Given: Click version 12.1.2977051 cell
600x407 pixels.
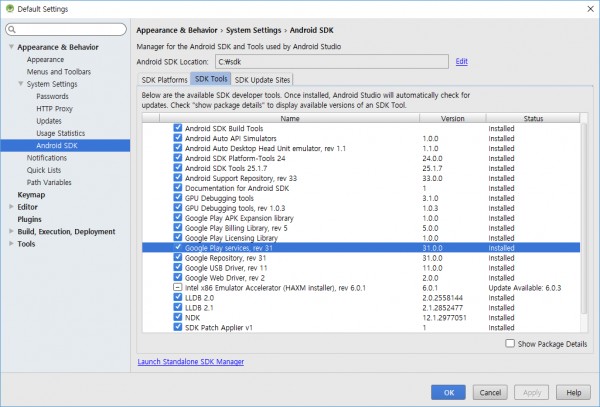Looking at the screenshot, I should tap(444, 317).
